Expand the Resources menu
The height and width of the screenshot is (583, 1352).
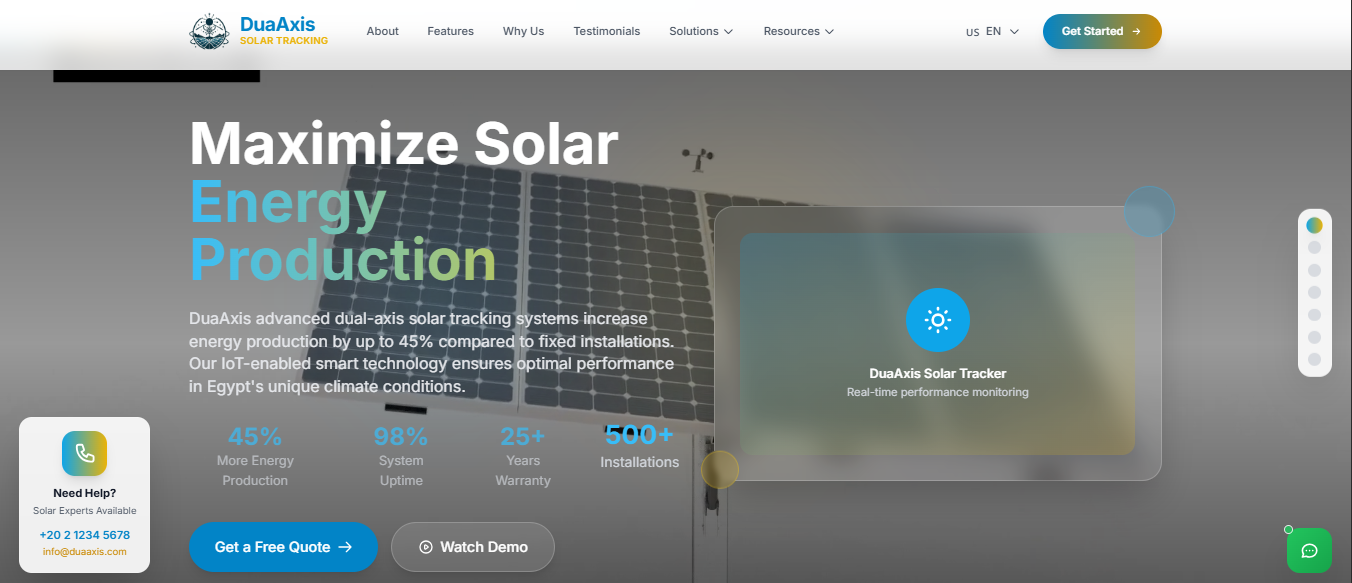click(798, 31)
